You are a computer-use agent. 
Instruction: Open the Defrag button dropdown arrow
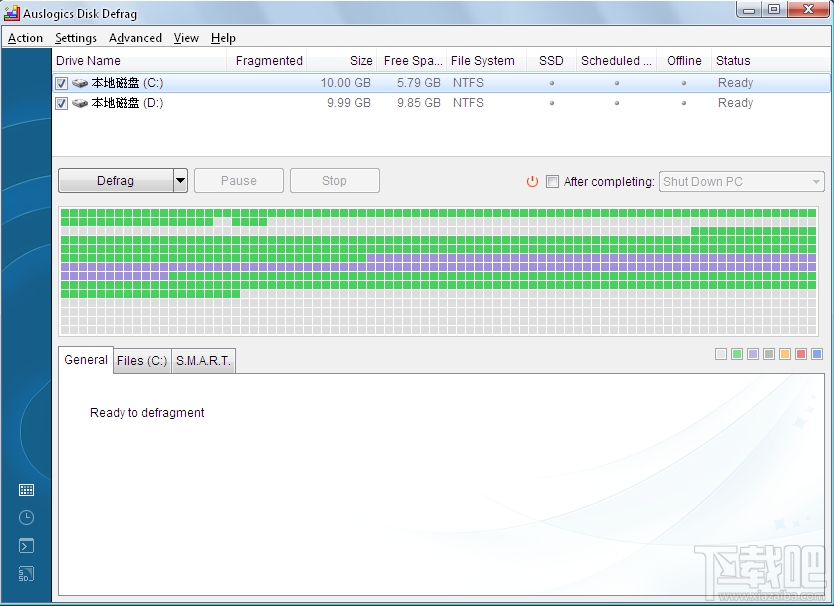tap(178, 180)
